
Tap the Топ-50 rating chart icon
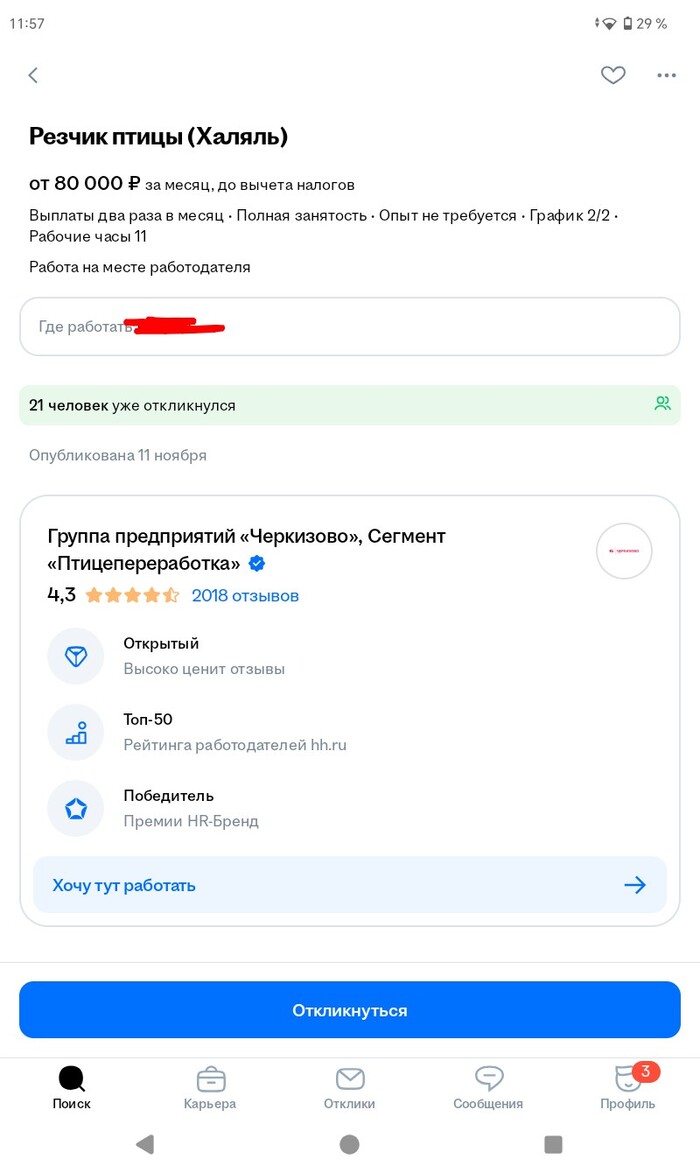tap(76, 732)
